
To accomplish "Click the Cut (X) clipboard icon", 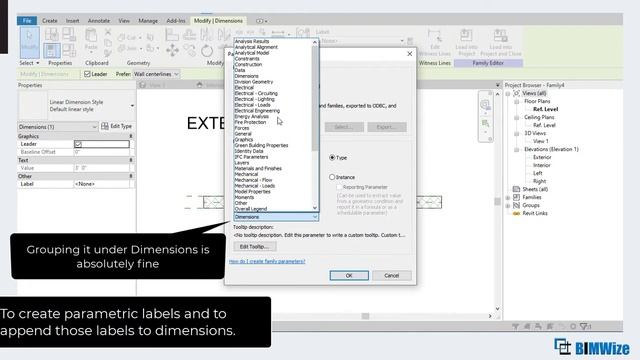I will coord(108,32).
